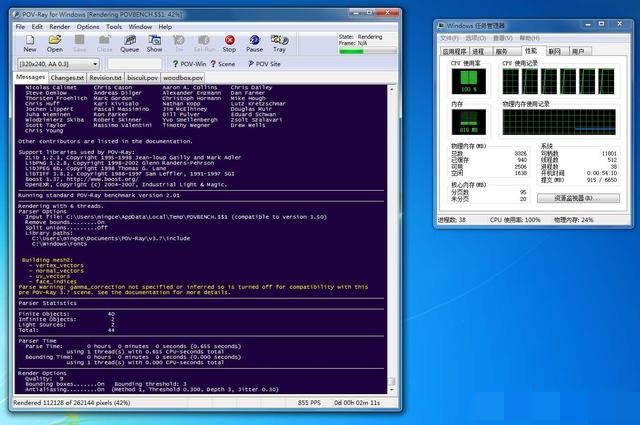
Task: Click the CPU usage 100% gauge
Action: coord(469,81)
